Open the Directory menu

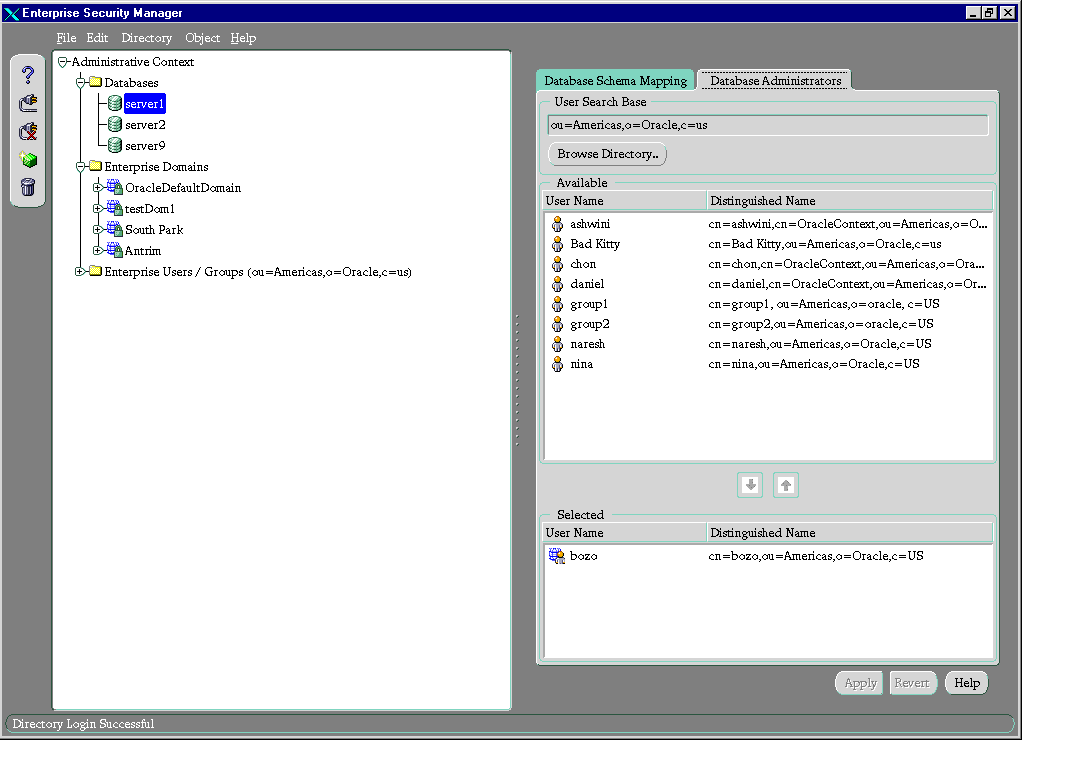(x=146, y=38)
